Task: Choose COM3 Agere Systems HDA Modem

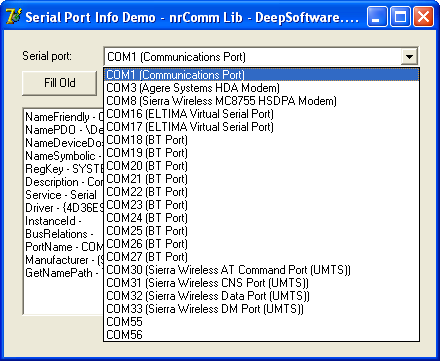Action: pos(262,88)
